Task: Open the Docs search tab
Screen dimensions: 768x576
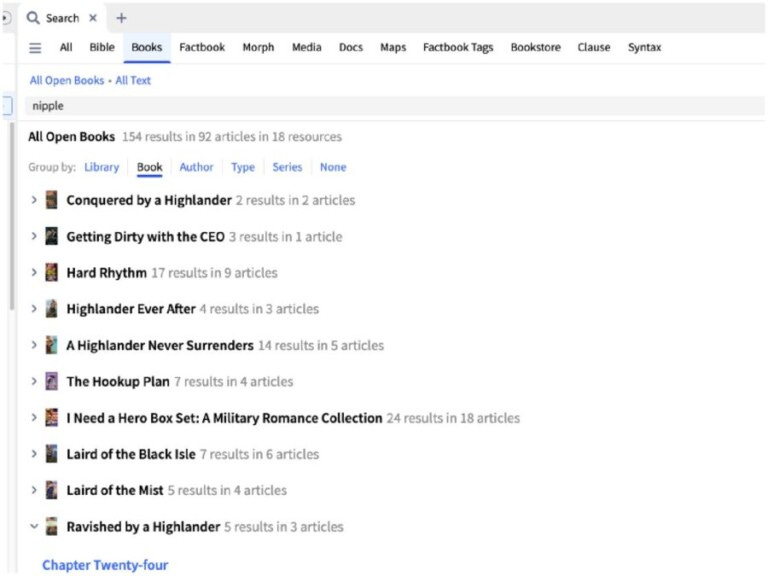Action: [351, 48]
